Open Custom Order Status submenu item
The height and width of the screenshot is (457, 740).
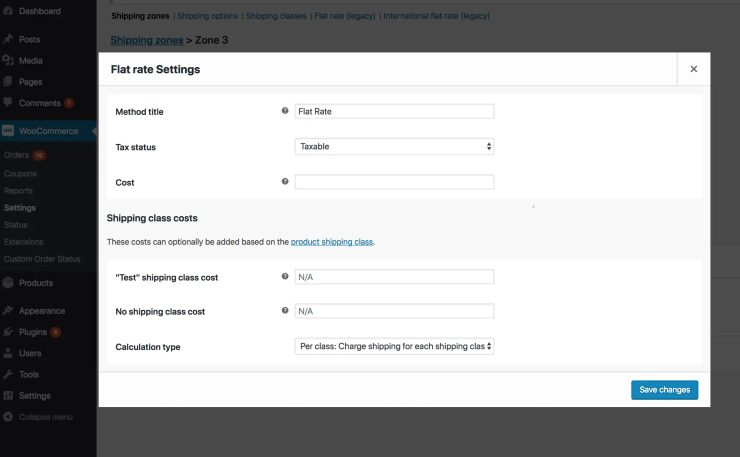click(x=42, y=259)
